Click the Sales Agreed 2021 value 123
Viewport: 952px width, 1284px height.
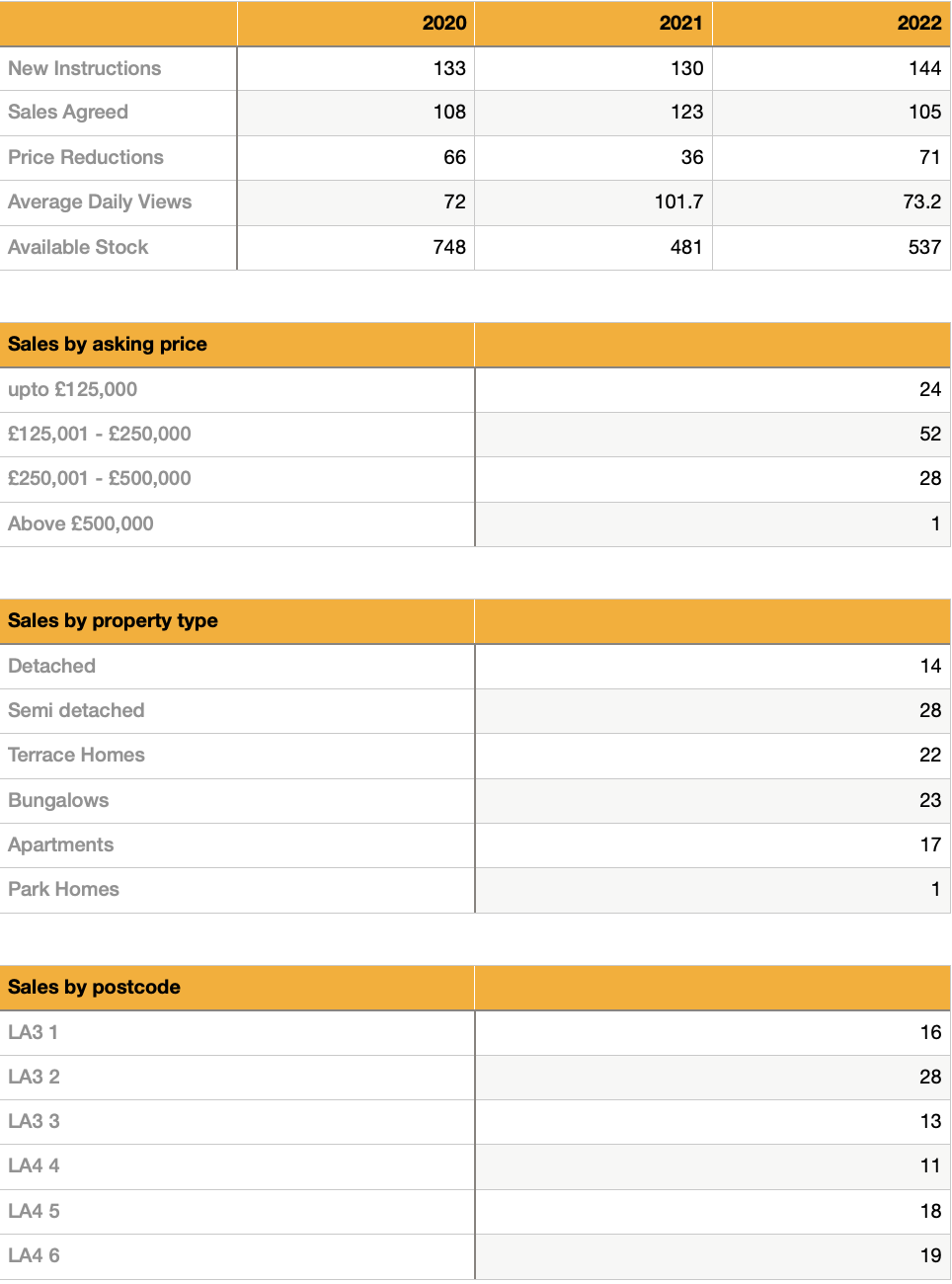(686, 112)
